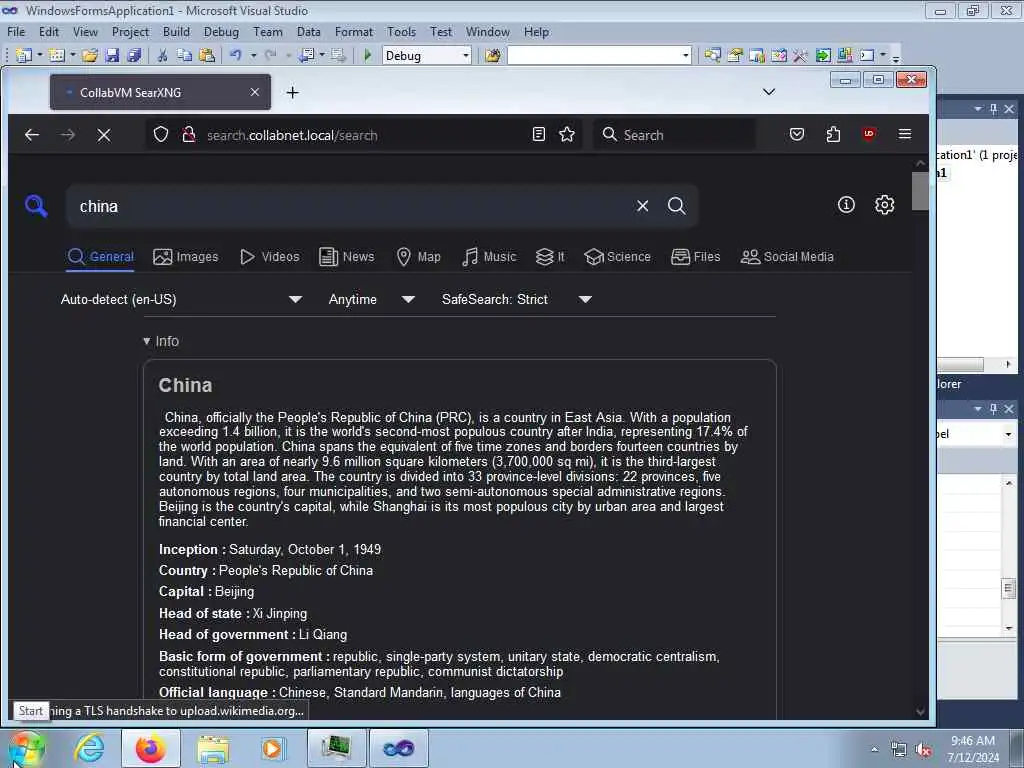
Task: Open the Build menu
Action: pyautogui.click(x=176, y=31)
